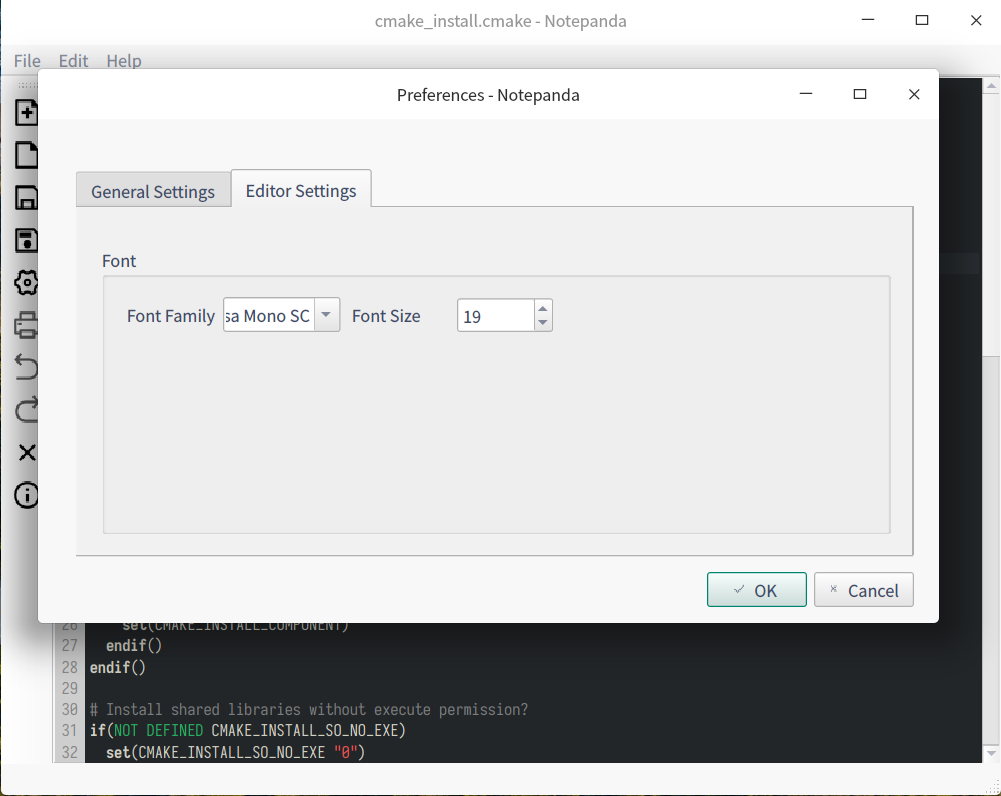Viewport: 1001px width, 796px height.
Task: Open Preferences via the gear icon
Action: tap(26, 283)
